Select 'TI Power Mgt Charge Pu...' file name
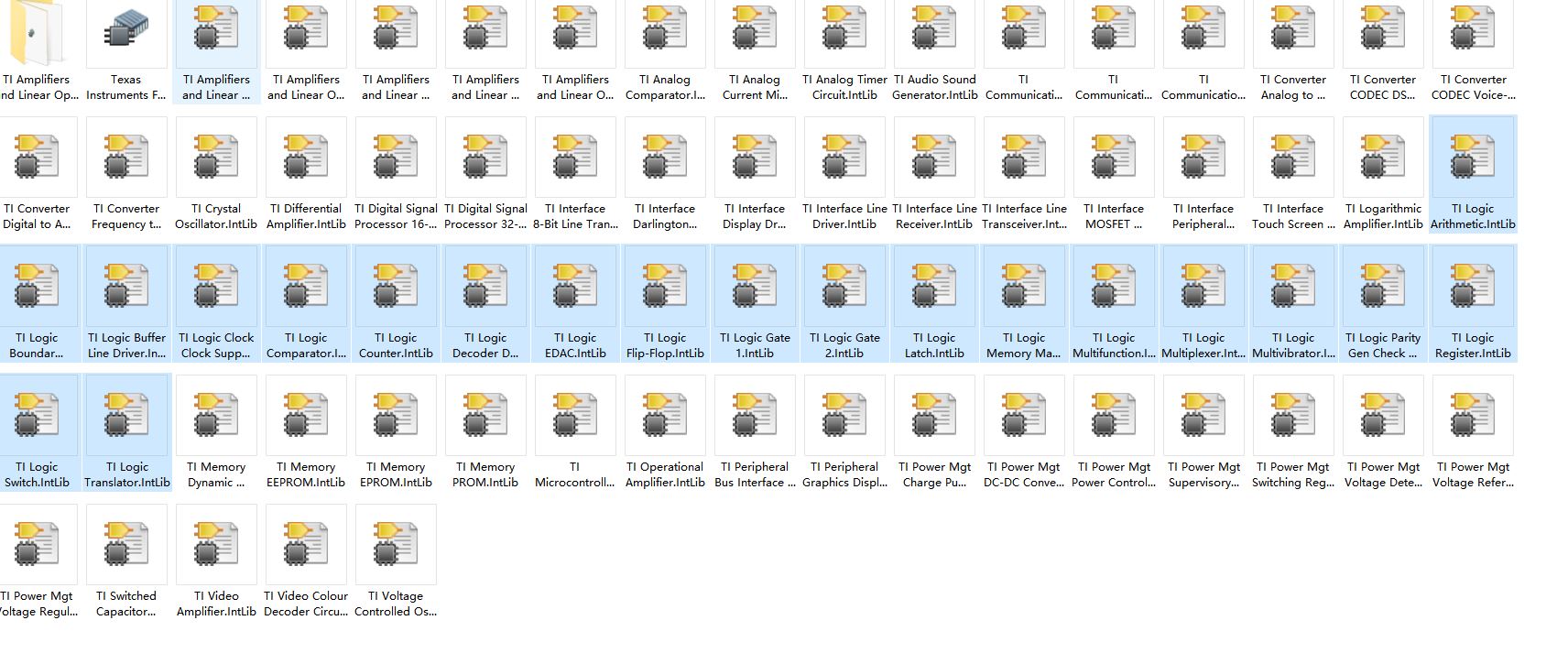The width and height of the screenshot is (1568, 653). 934,474
